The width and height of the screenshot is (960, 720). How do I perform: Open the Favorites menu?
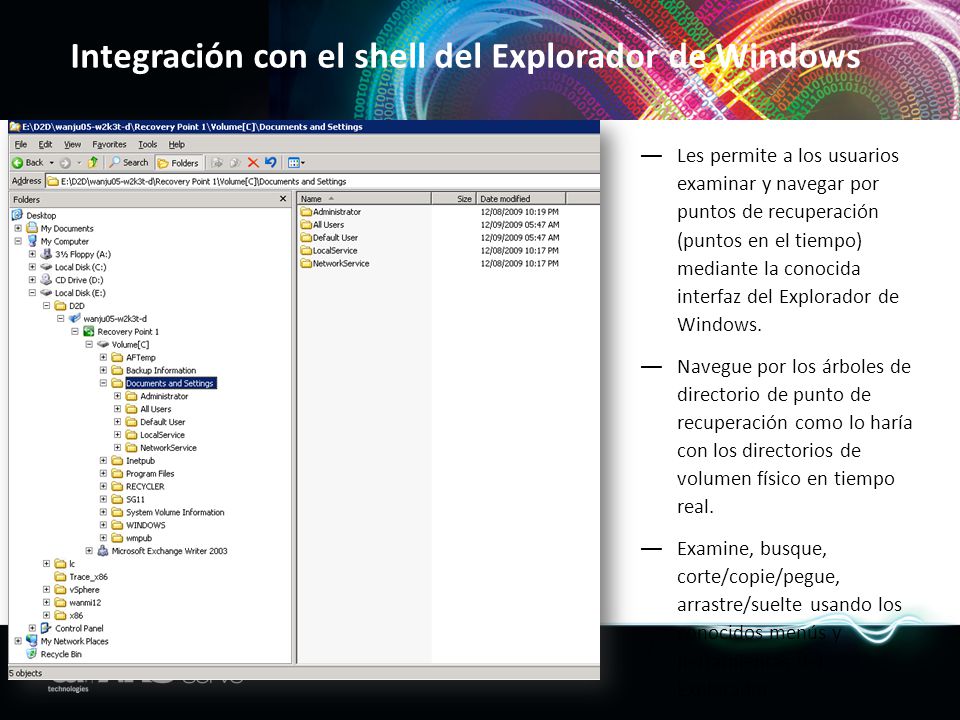tap(109, 144)
